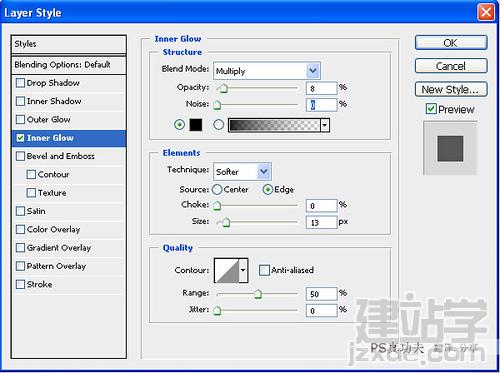The image size is (500, 373).
Task: Open the gradient picker dropdown arrow
Action: [x=325, y=125]
